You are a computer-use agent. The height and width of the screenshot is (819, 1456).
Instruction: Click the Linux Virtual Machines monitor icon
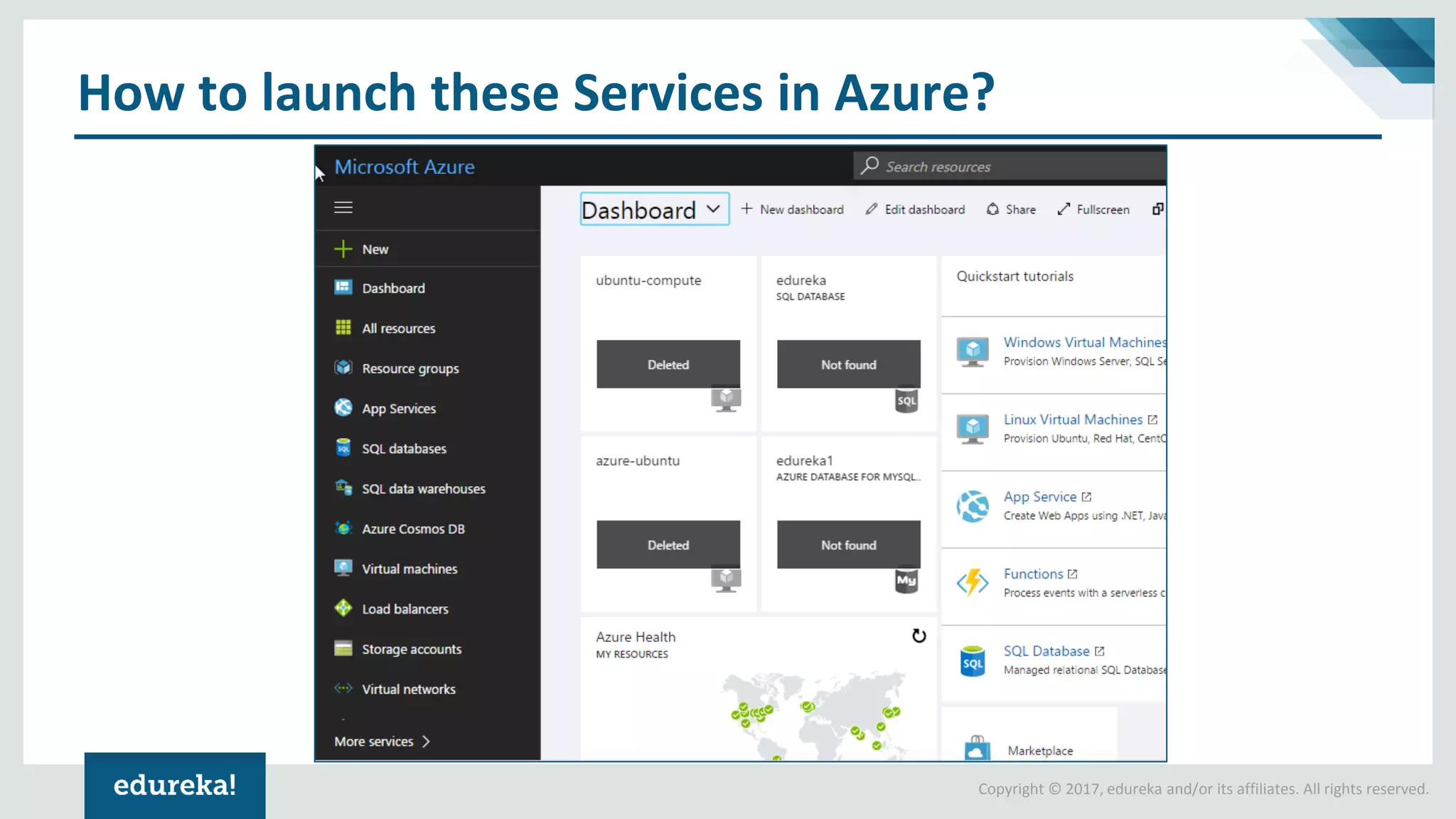973,429
